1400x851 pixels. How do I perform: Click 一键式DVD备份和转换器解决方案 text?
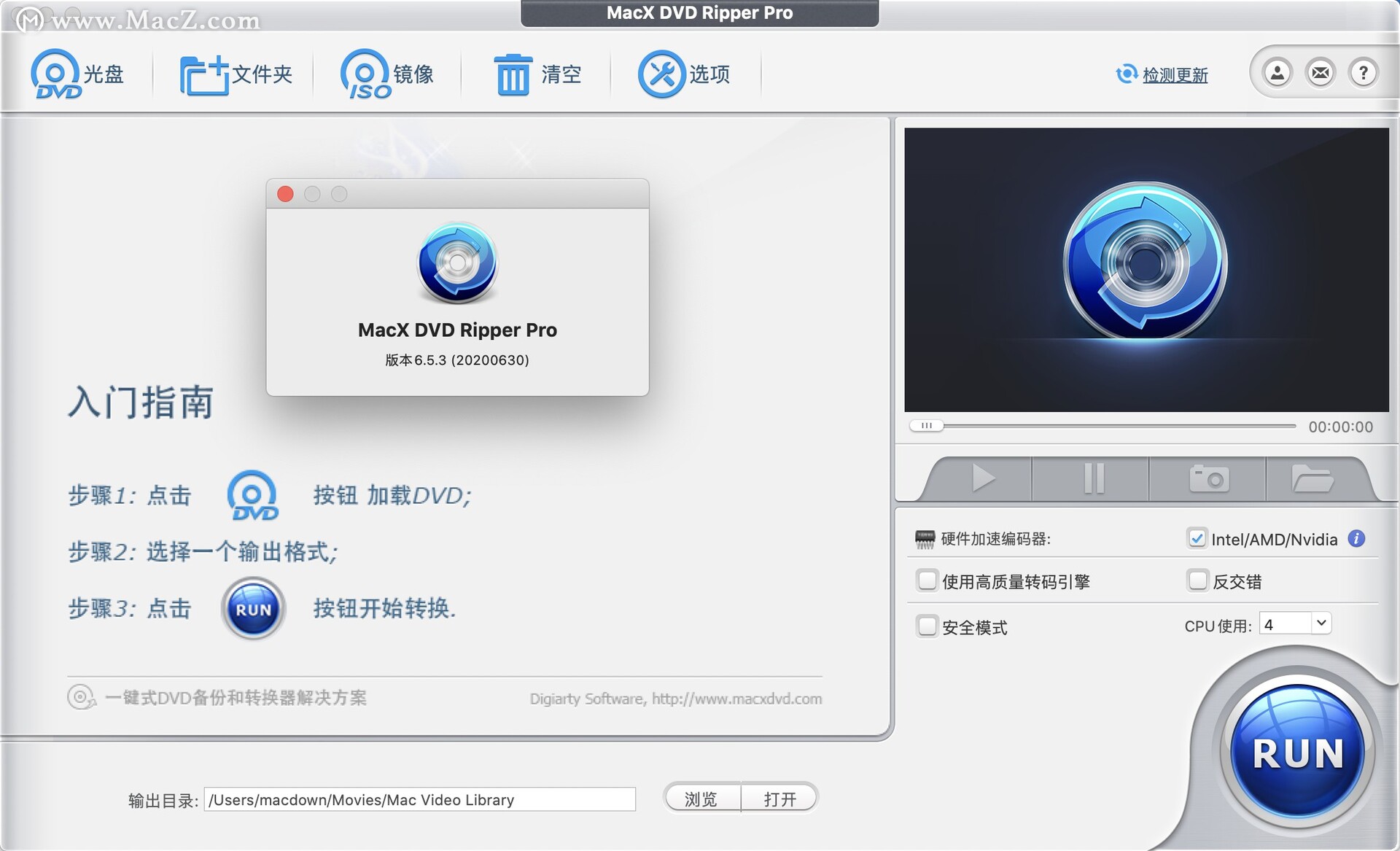[236, 698]
